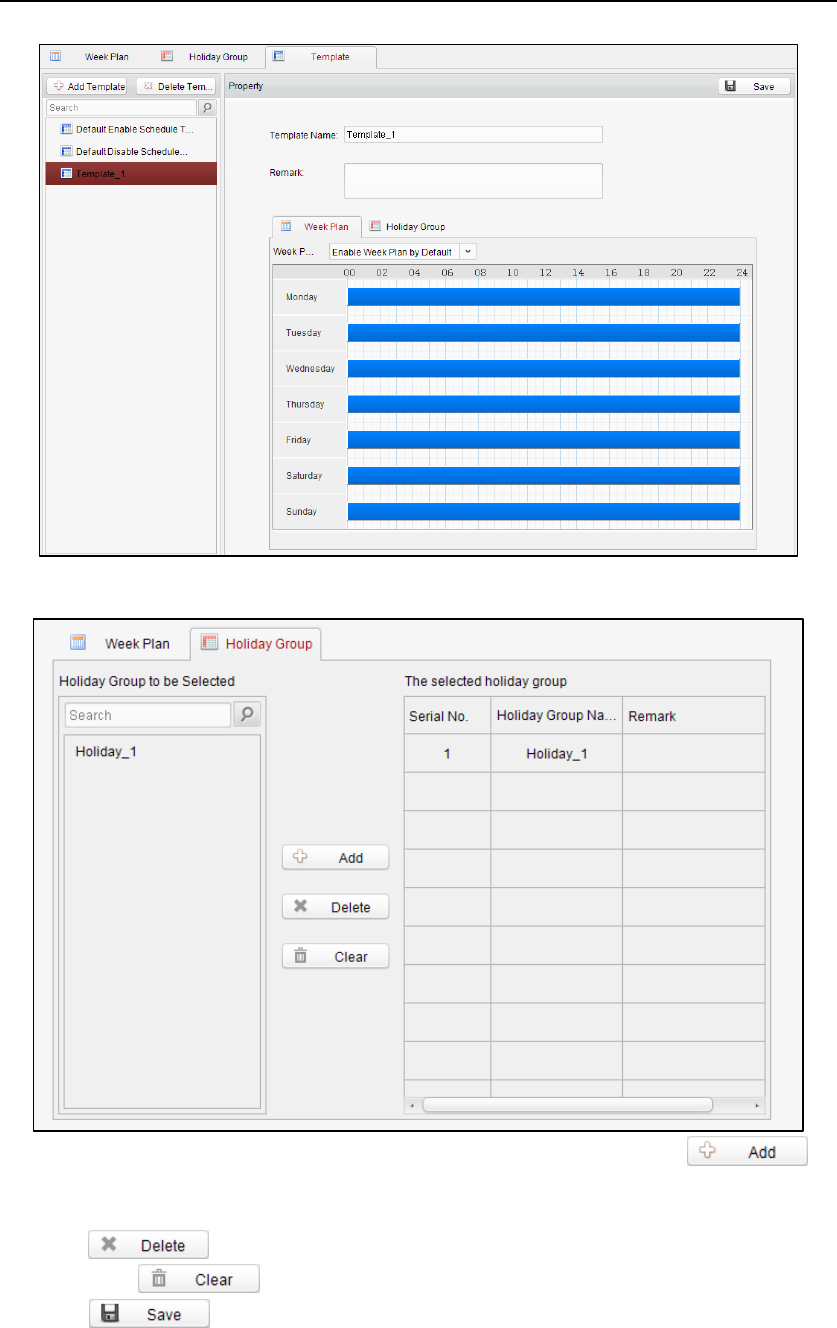Click the Save button in Property bar
The width and height of the screenshot is (837, 1328).
pyautogui.click(x=754, y=87)
